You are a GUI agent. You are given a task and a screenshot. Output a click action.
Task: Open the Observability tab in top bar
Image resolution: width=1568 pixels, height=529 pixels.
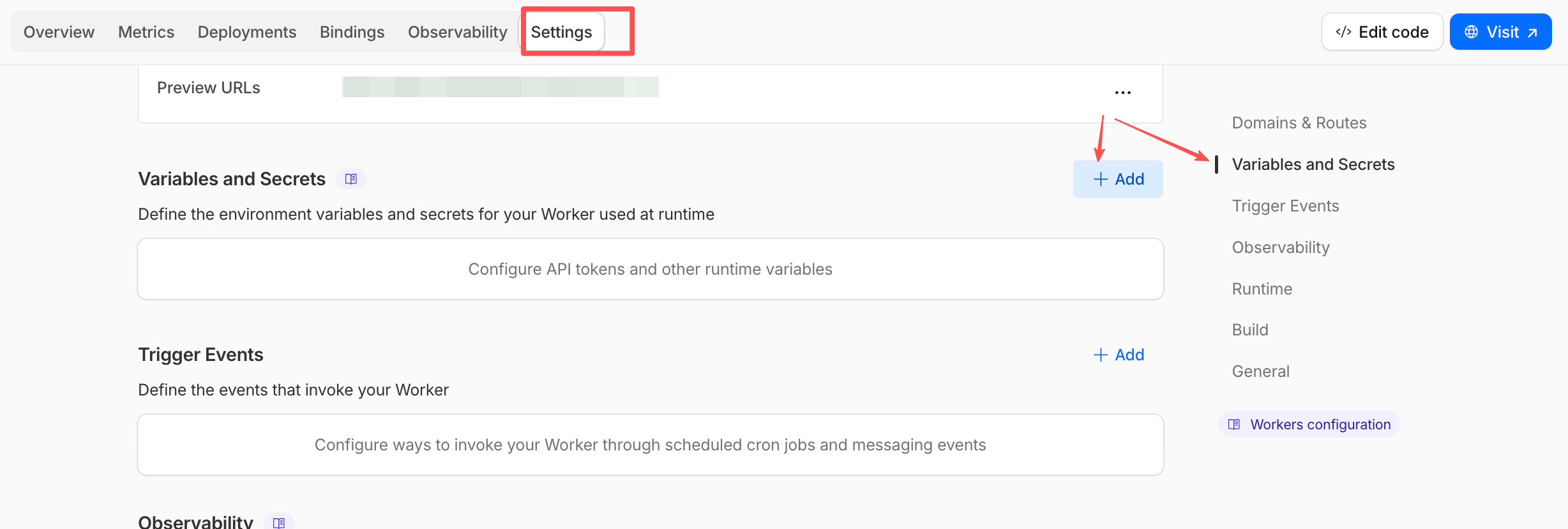[x=458, y=32]
